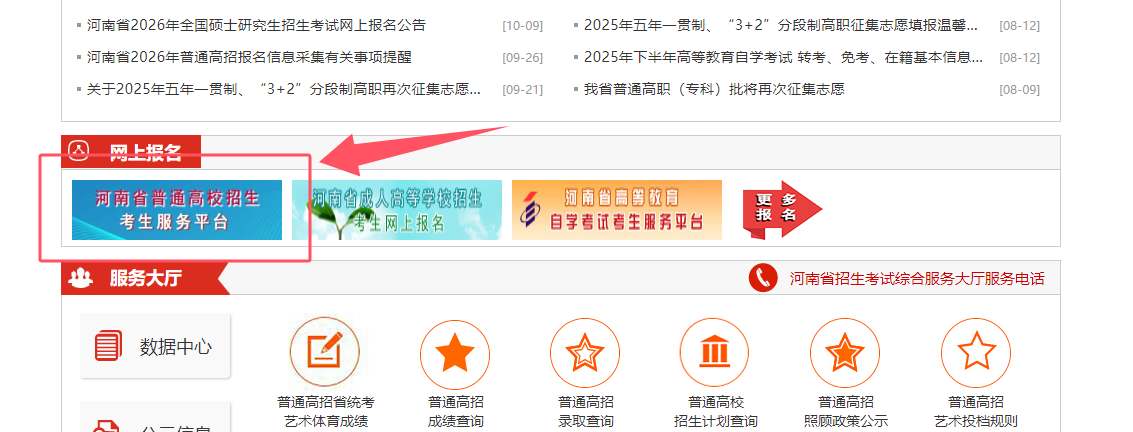Open 2025年下半年高等教育自学考试 转考 notice
This screenshot has height=432, width=1133.
[783, 58]
